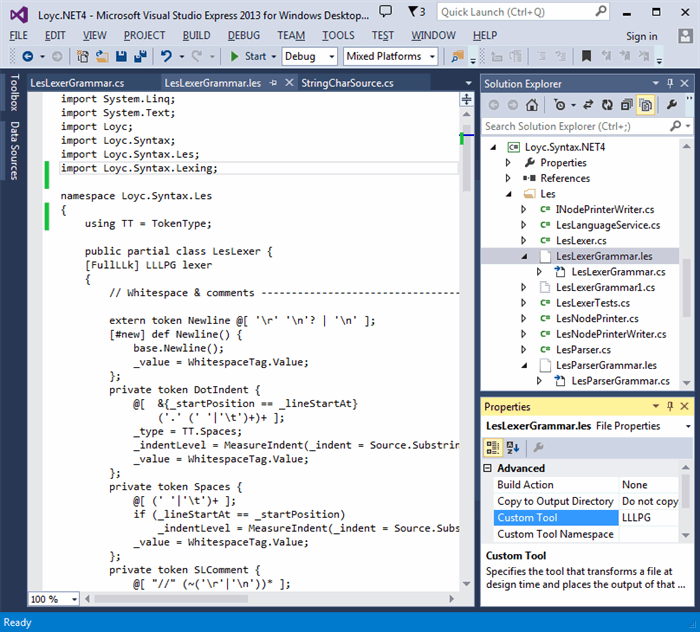Click the Undo toolbar icon
Viewport: 700px width, 632px height.
pos(166,56)
